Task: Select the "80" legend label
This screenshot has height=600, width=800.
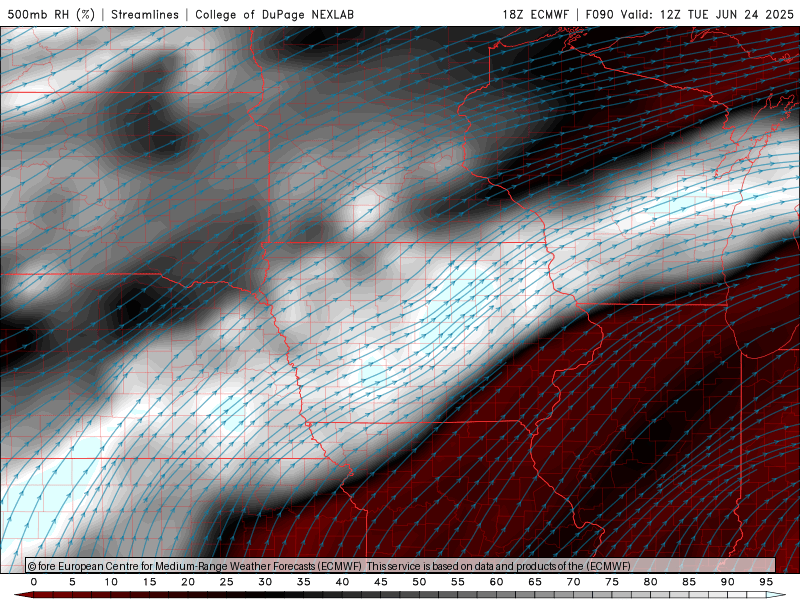Action: 650,582
